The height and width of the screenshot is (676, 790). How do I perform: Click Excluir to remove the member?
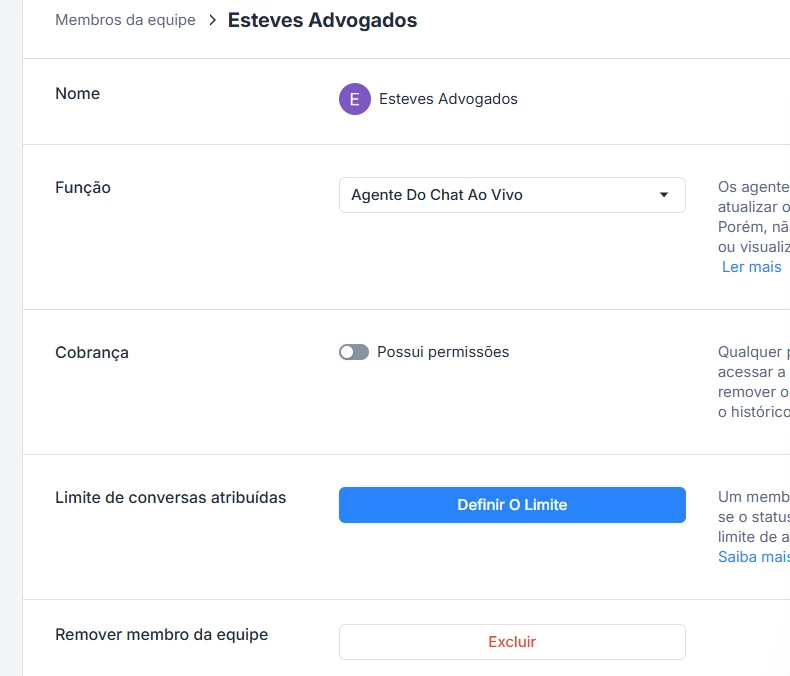point(512,642)
